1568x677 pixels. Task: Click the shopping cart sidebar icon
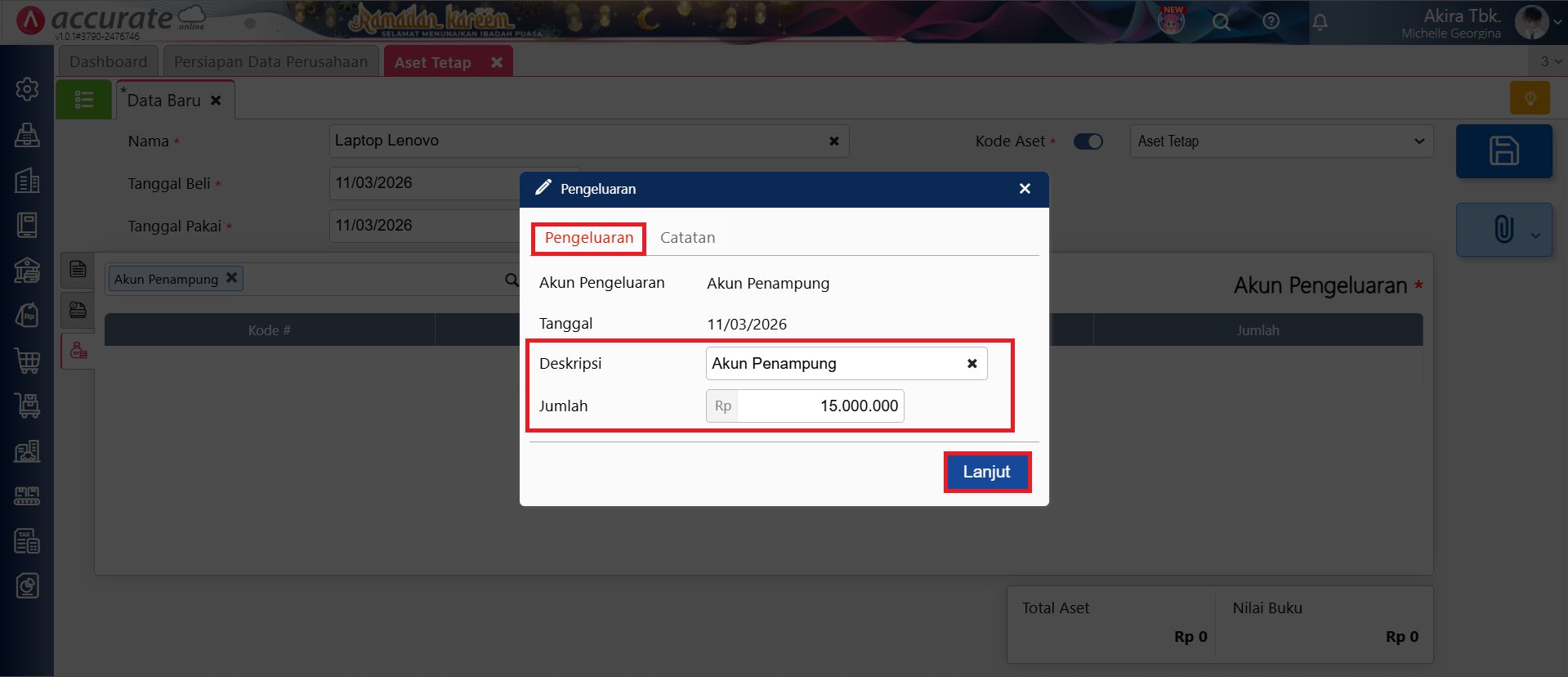point(27,360)
